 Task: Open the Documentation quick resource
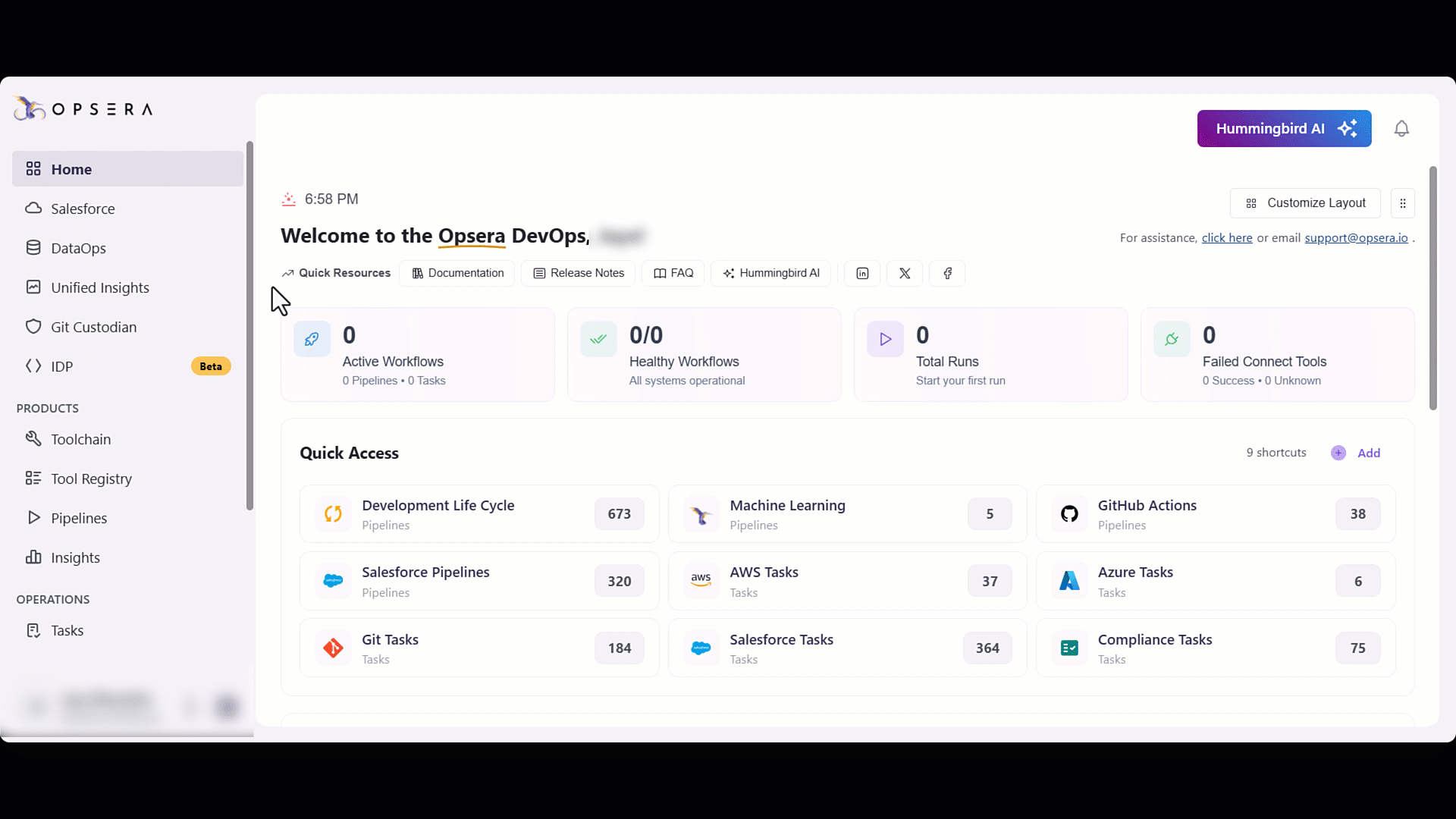457,273
